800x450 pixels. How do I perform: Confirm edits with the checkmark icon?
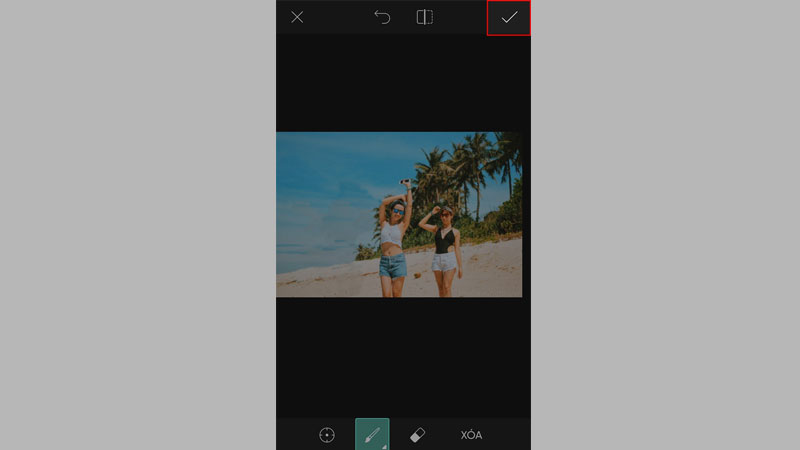point(509,18)
